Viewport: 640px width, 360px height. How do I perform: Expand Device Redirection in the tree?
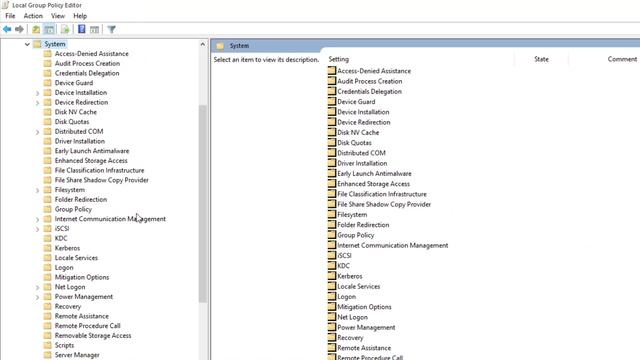(x=38, y=103)
